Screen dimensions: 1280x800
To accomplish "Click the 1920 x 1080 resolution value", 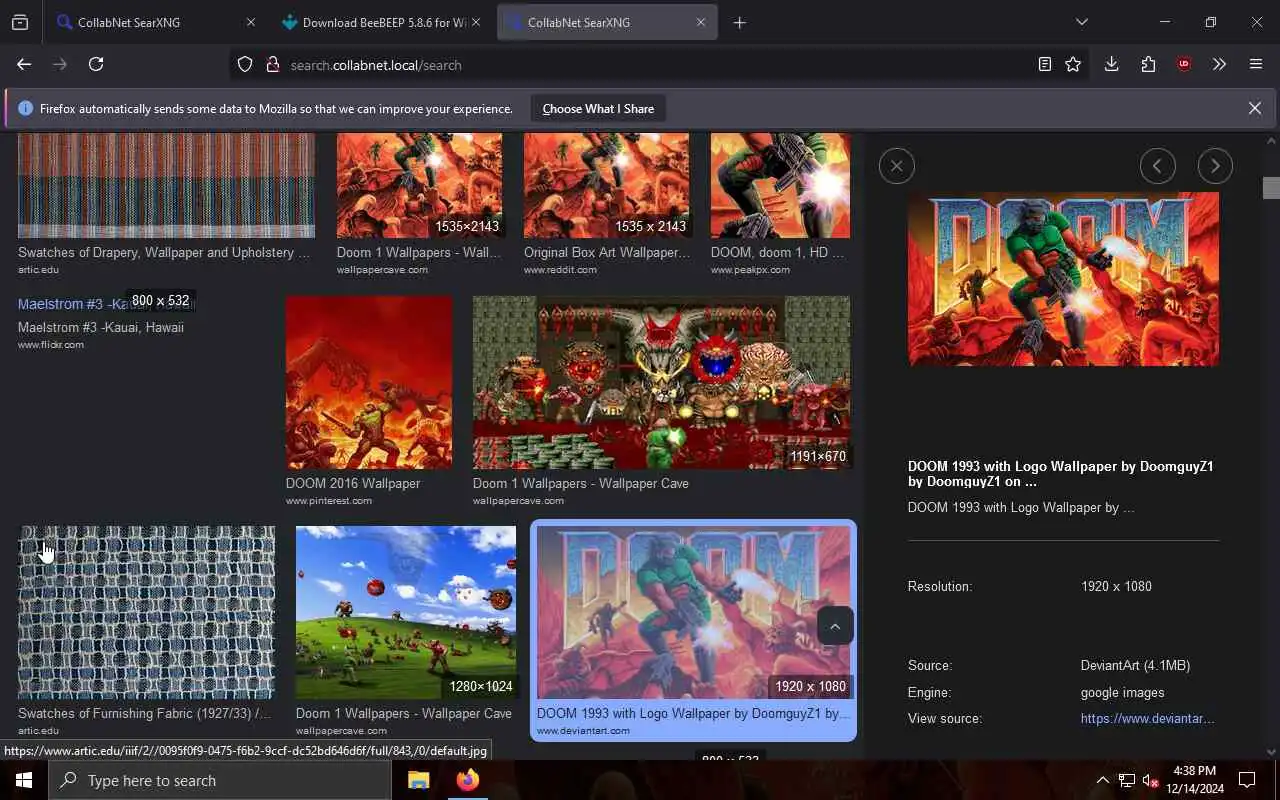I will click(x=1116, y=586).
